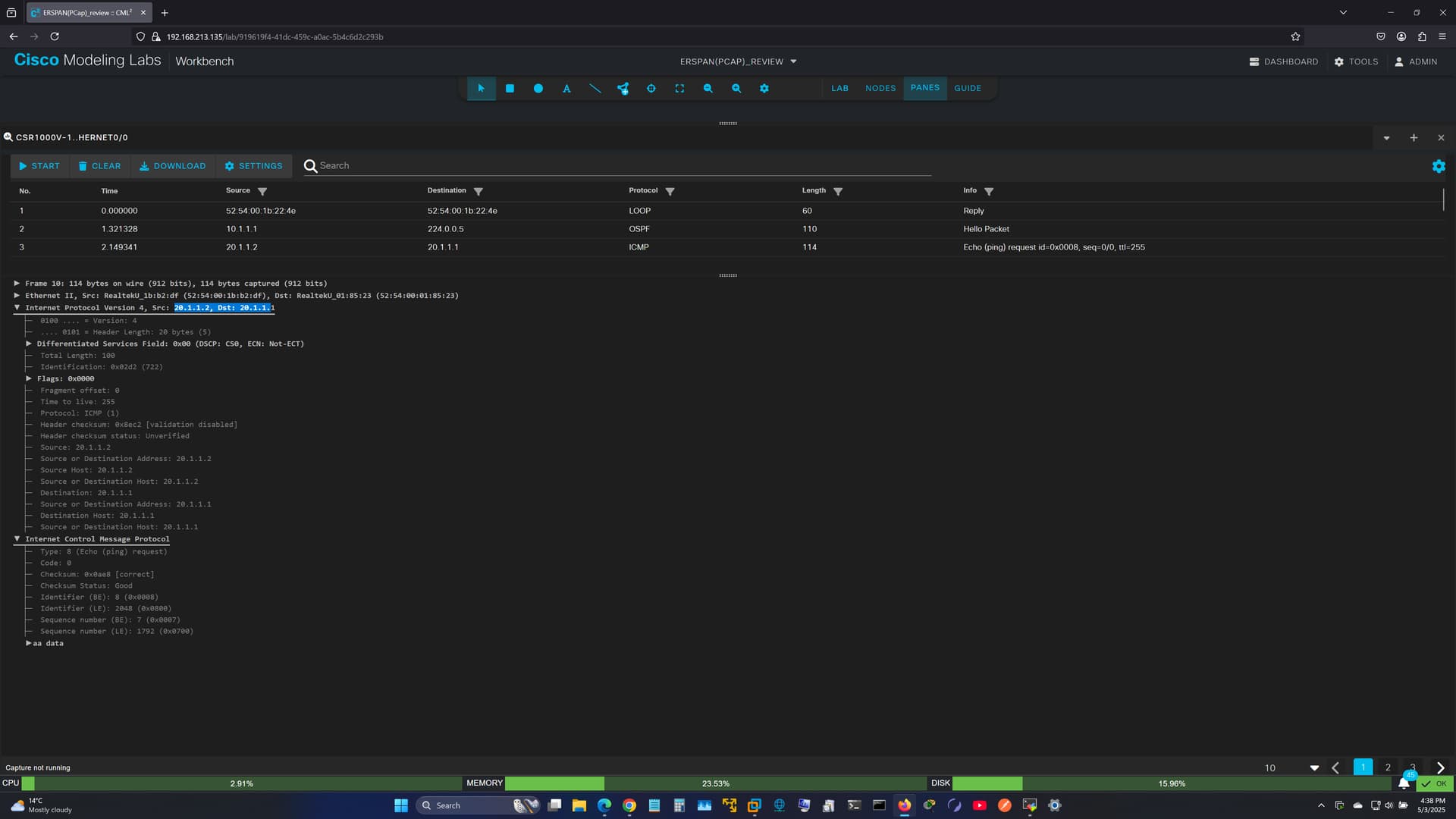Select the rectangle annotation tool
Screen dimensions: 1456x819
[x=510, y=88]
